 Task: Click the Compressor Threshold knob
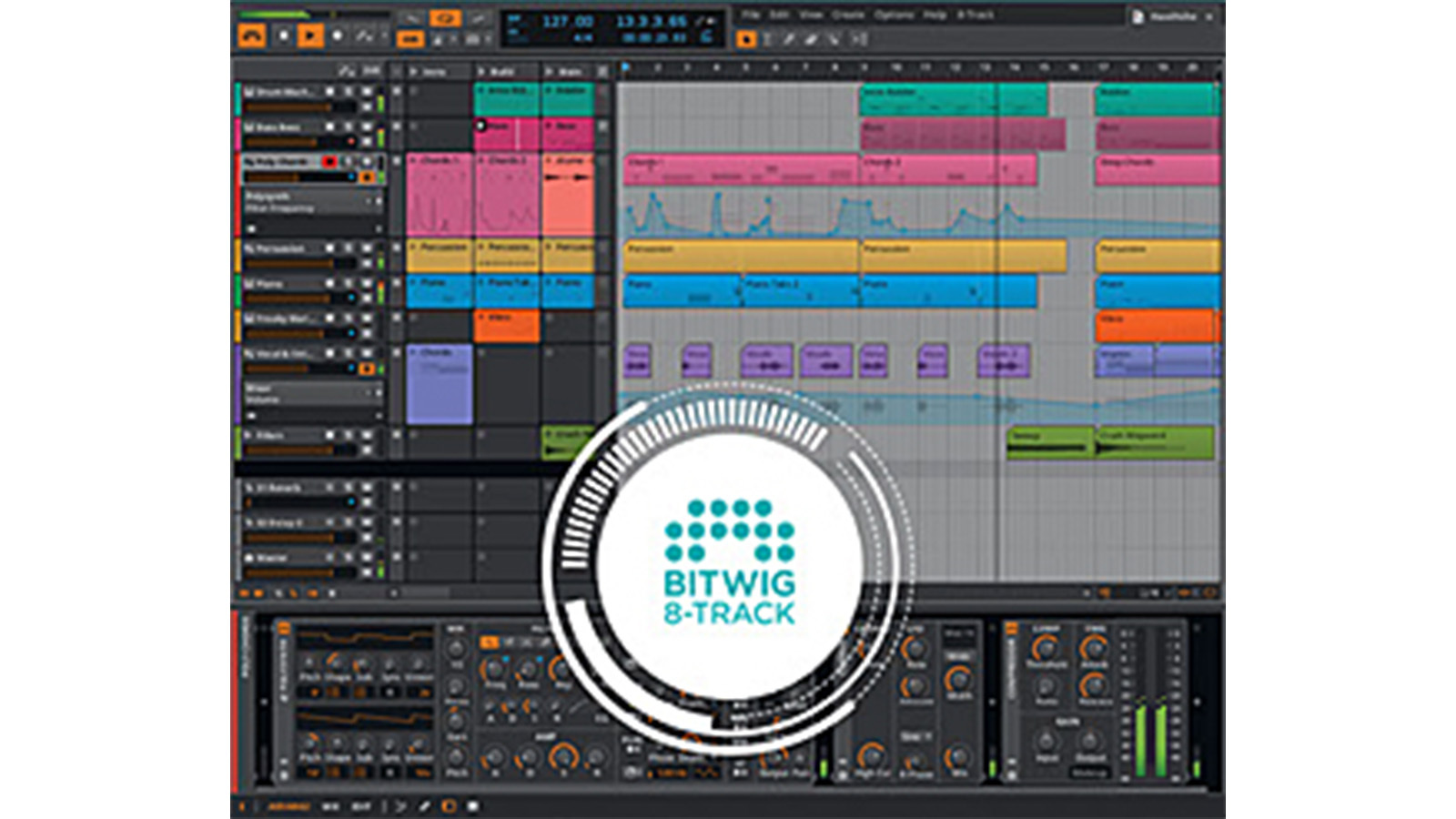pos(1046,649)
